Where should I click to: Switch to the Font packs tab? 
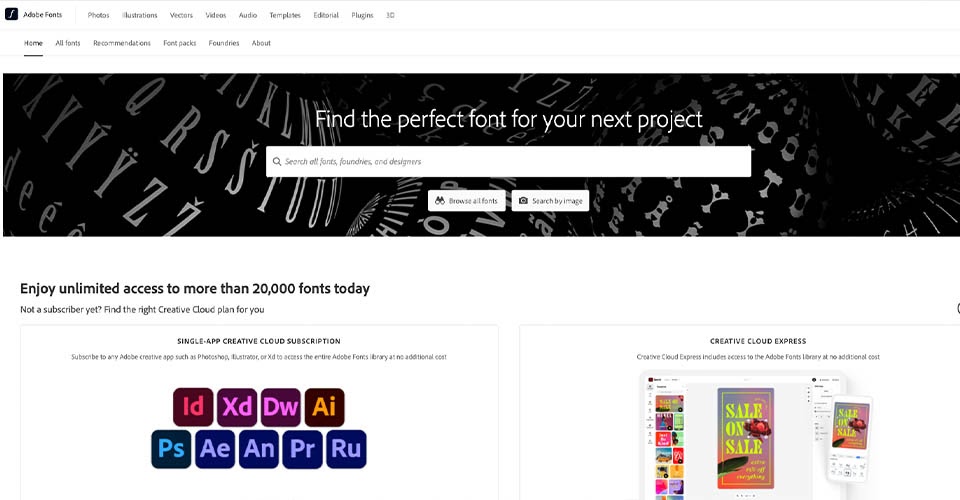coord(179,43)
